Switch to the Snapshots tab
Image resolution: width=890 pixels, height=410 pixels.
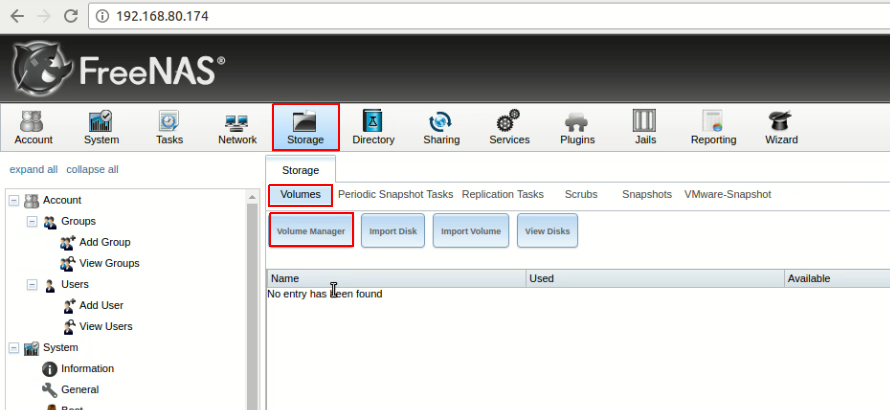pyautogui.click(x=647, y=195)
